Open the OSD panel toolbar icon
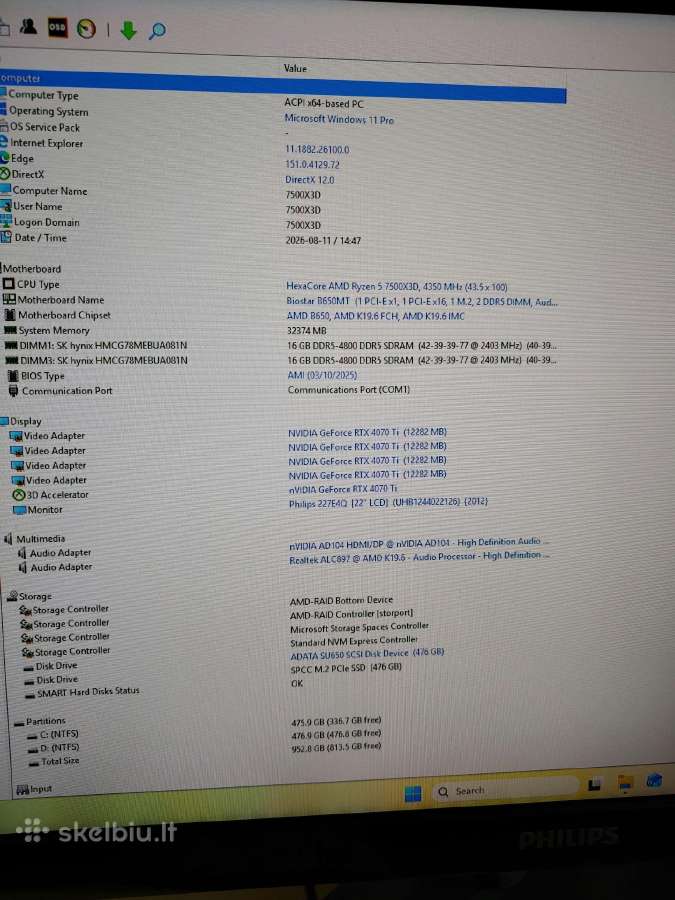The width and height of the screenshot is (675, 900). (x=57, y=27)
